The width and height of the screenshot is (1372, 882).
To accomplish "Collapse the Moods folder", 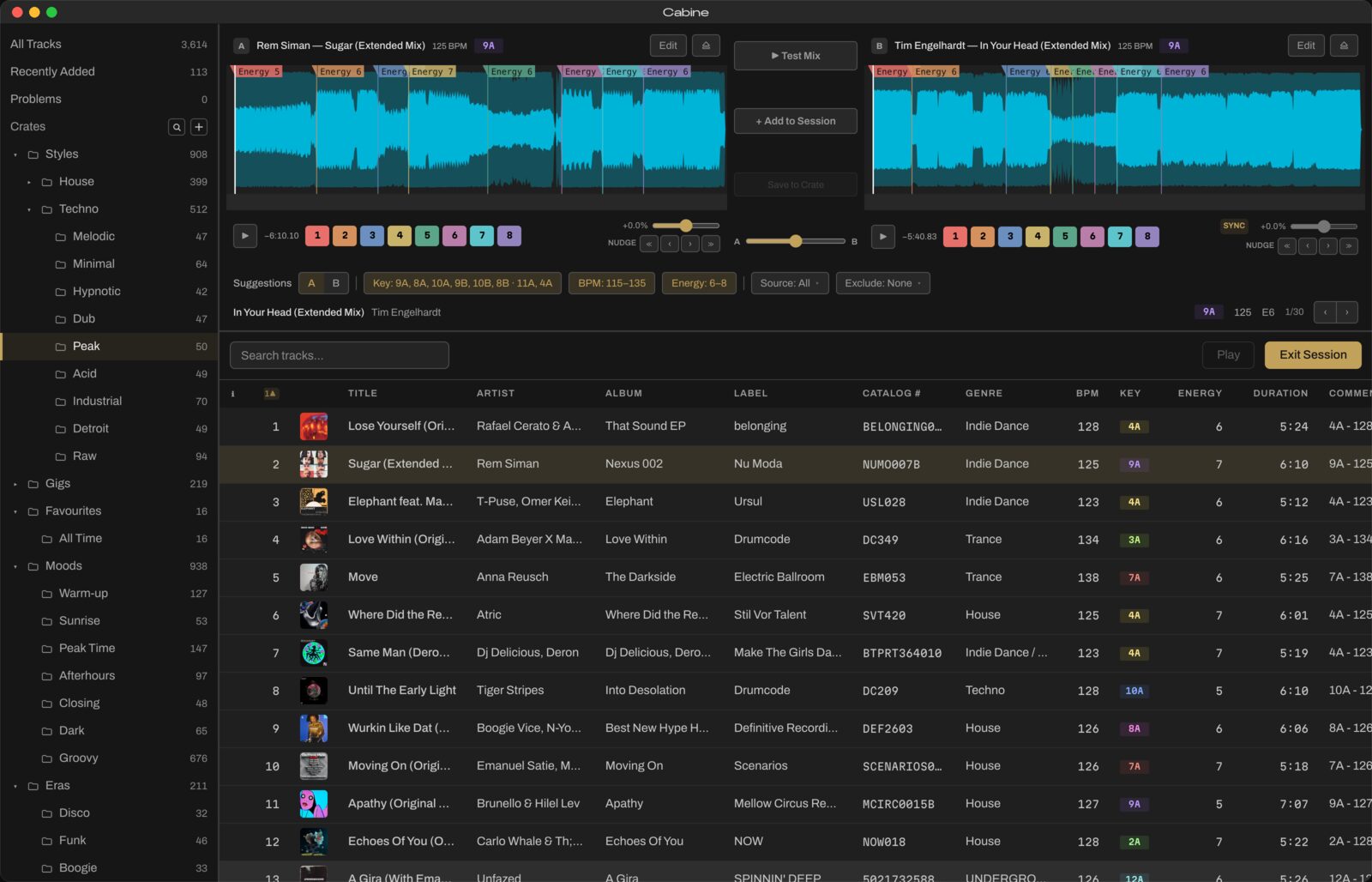I will tap(15, 566).
